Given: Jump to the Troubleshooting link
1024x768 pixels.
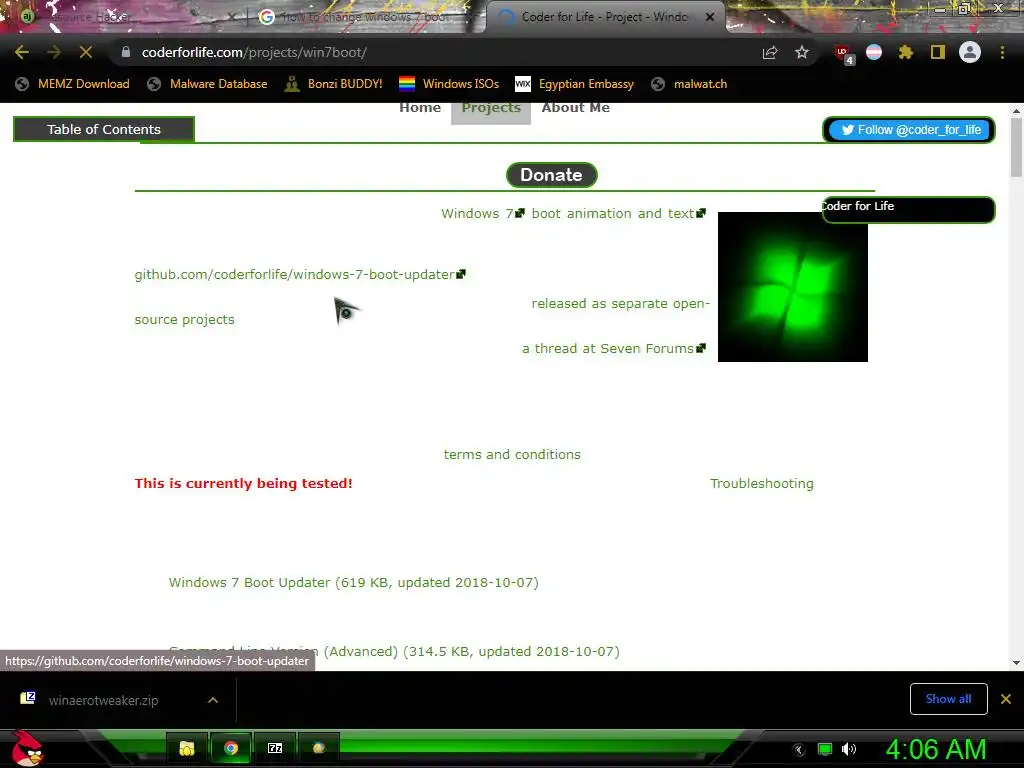Looking at the screenshot, I should [x=761, y=484].
